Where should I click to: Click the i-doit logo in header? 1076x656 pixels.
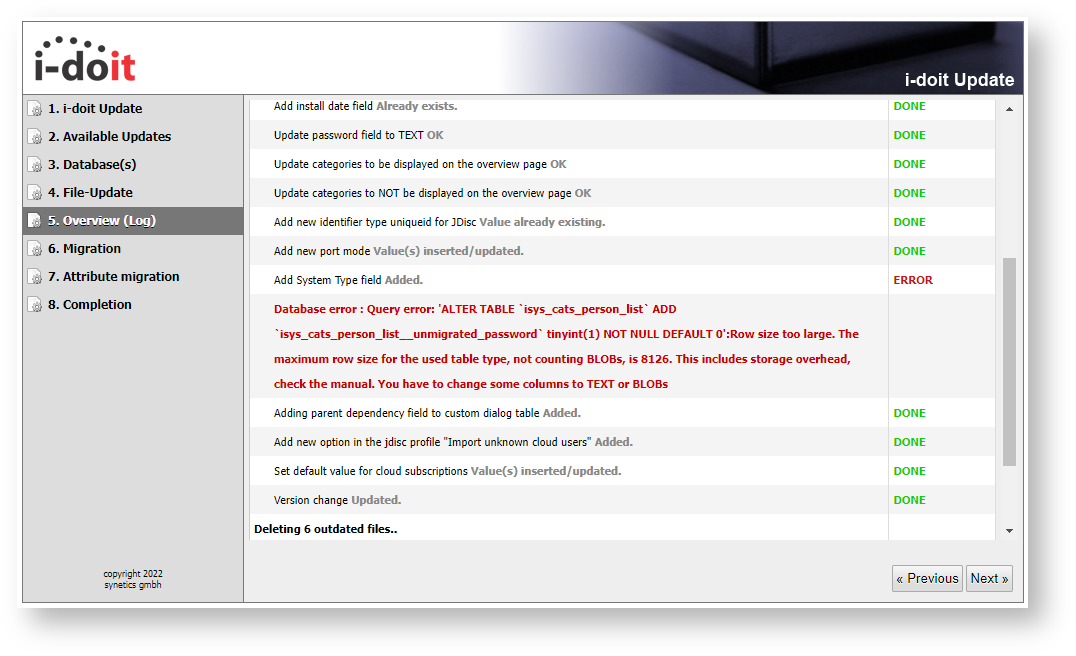[x=84, y=61]
